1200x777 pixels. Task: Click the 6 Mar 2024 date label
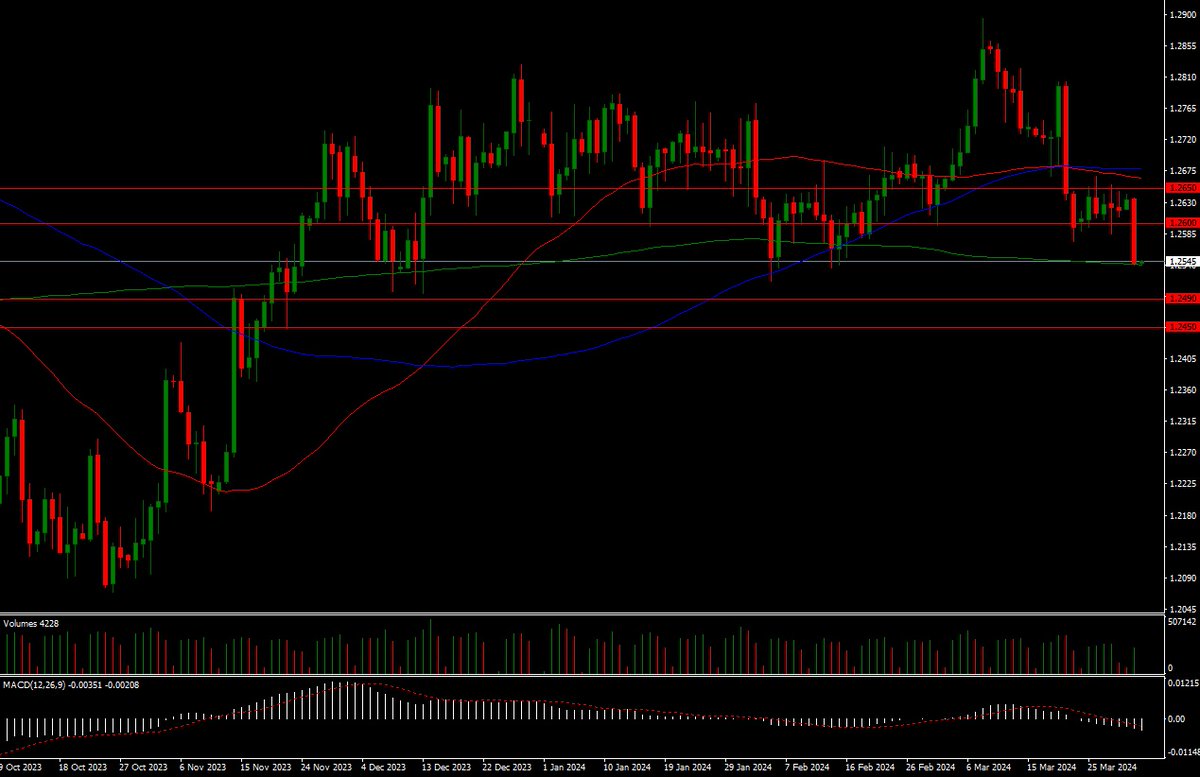click(989, 768)
